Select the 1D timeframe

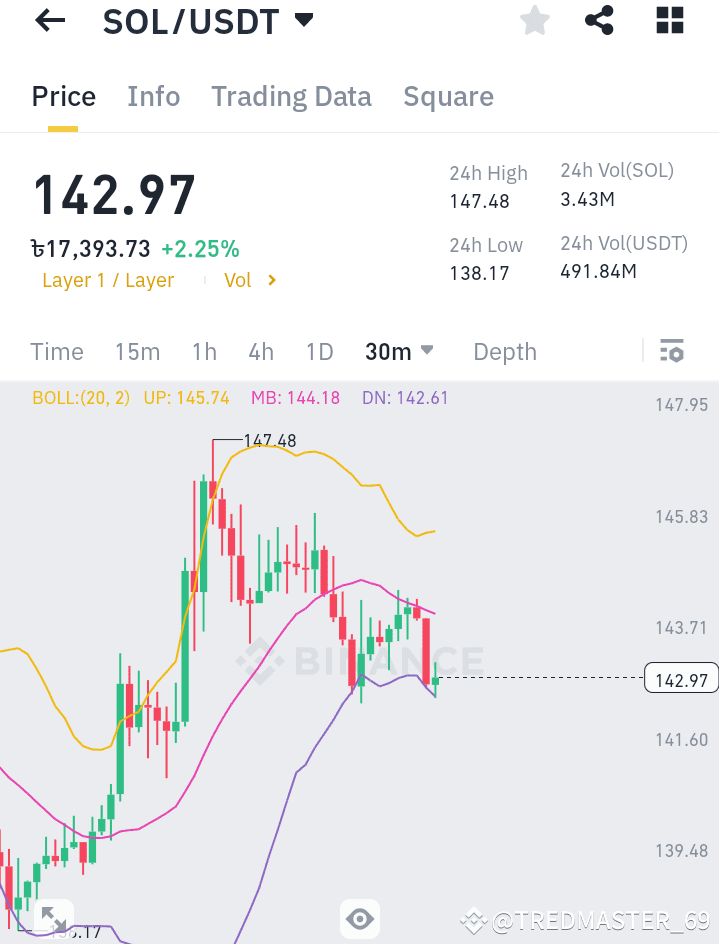pyautogui.click(x=319, y=351)
